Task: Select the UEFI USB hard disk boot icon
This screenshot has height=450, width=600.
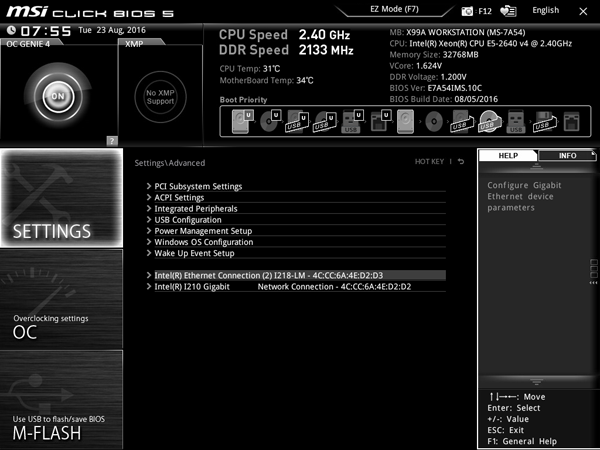Action: click(x=298, y=122)
